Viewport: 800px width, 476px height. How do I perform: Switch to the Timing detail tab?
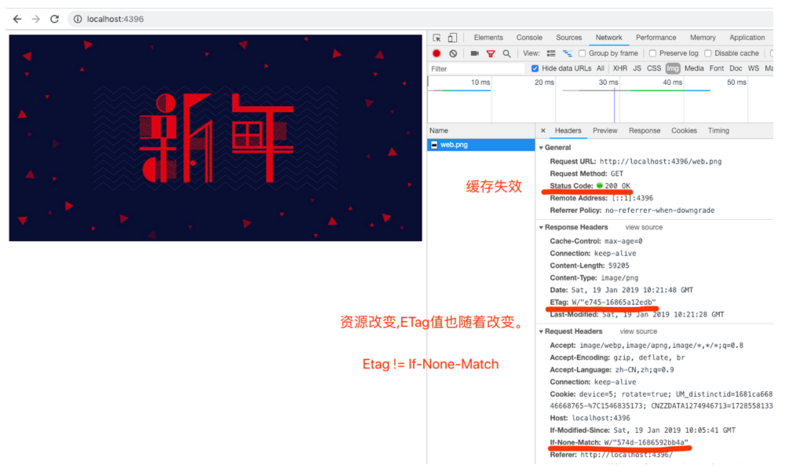click(x=718, y=131)
